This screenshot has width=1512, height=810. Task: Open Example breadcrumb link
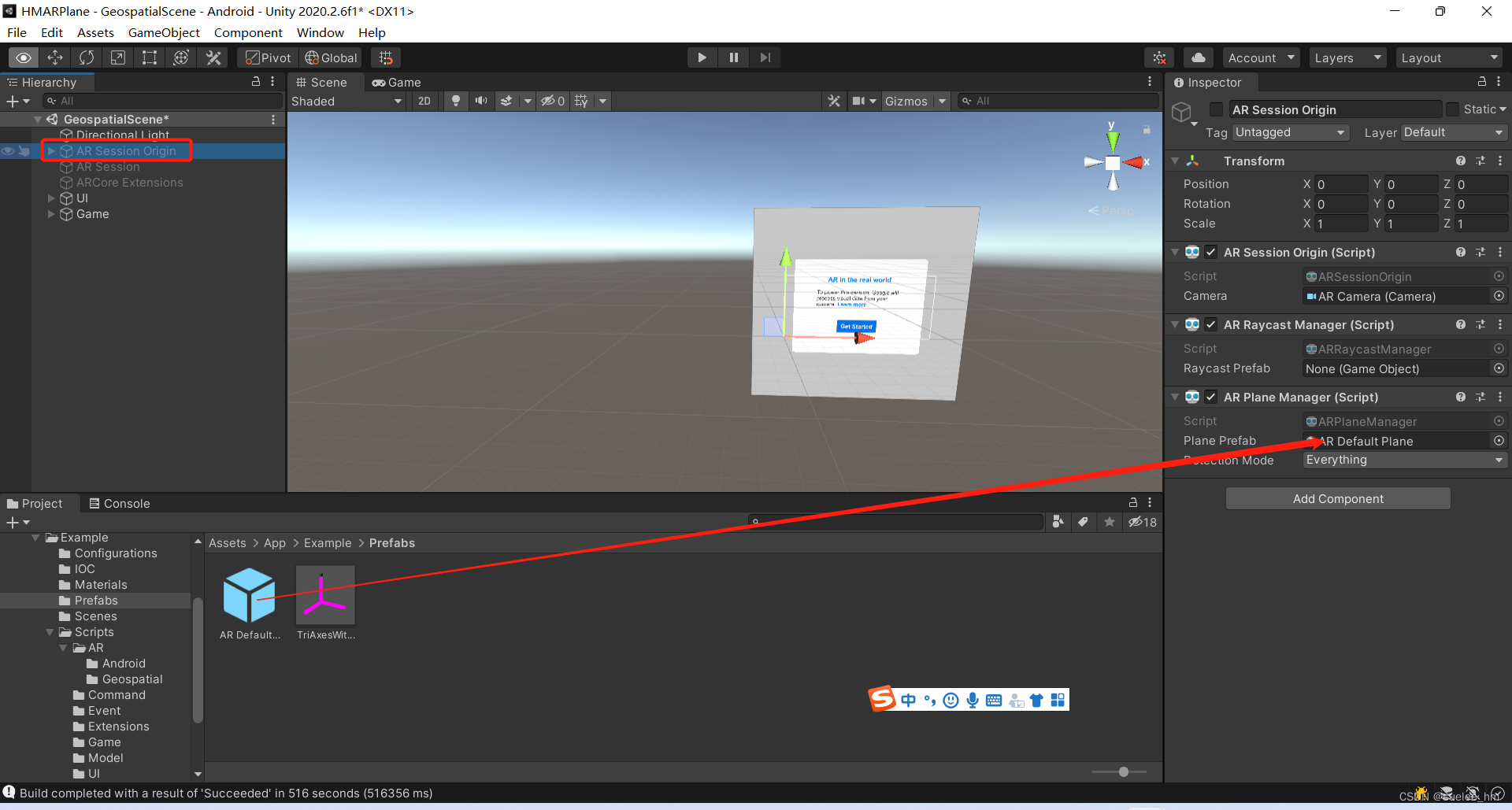pos(328,543)
